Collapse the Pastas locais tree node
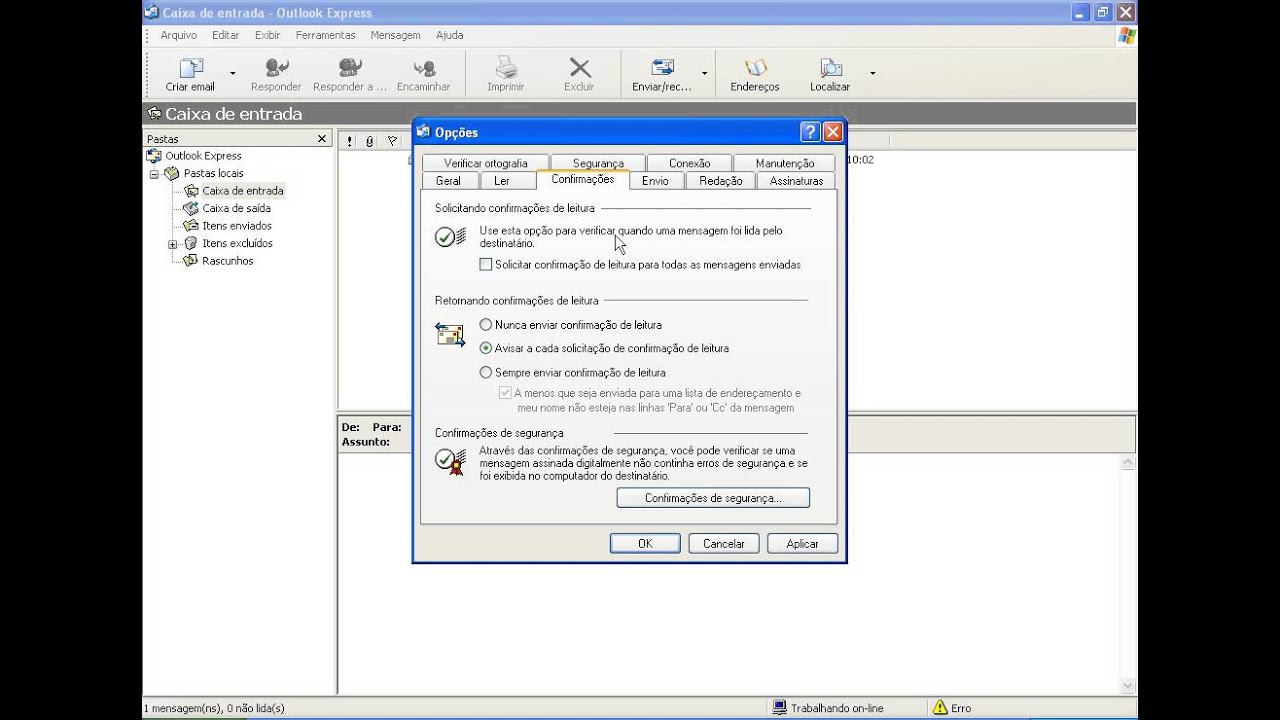The height and width of the screenshot is (720, 1280). pos(154,174)
